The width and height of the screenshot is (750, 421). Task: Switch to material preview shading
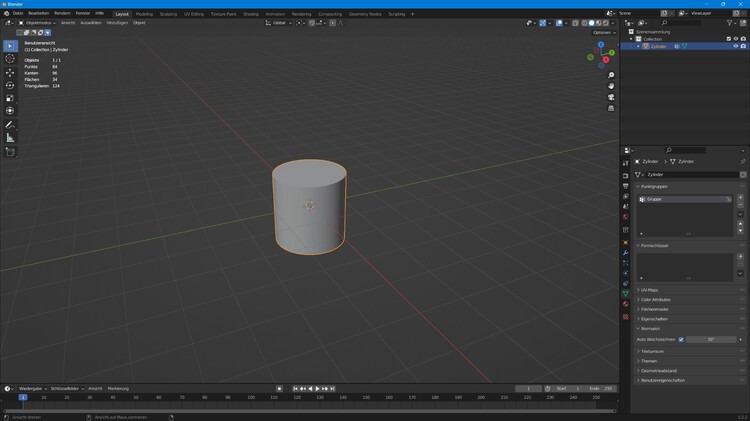tap(599, 23)
